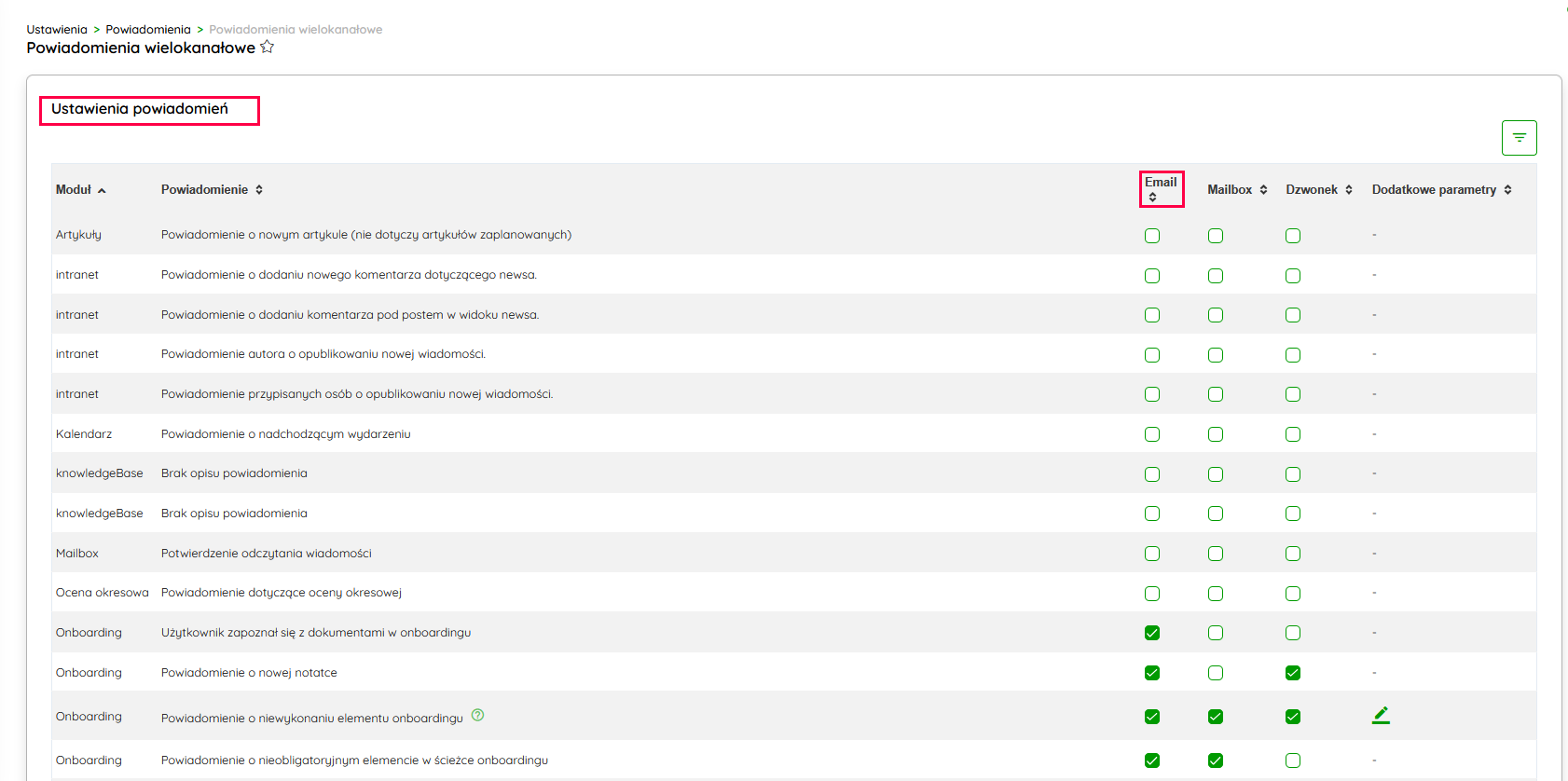Uncheck Email for Użytkownik zapoznał się z dokumentami

coord(1152,633)
